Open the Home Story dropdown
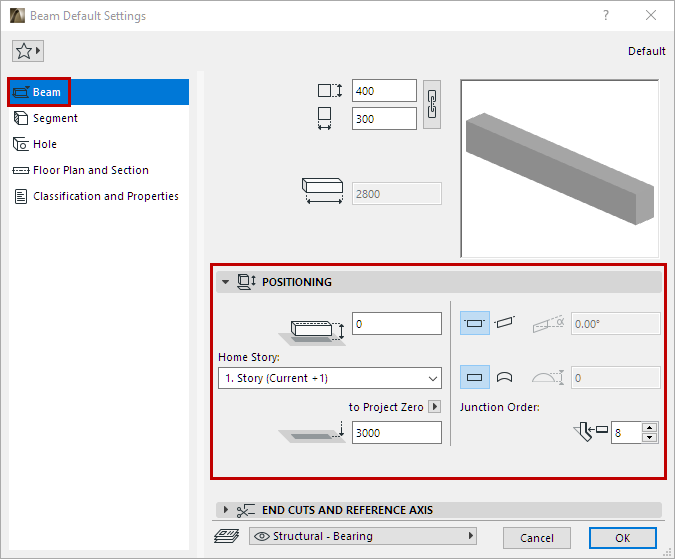This screenshot has height=559, width=675. coord(330,378)
